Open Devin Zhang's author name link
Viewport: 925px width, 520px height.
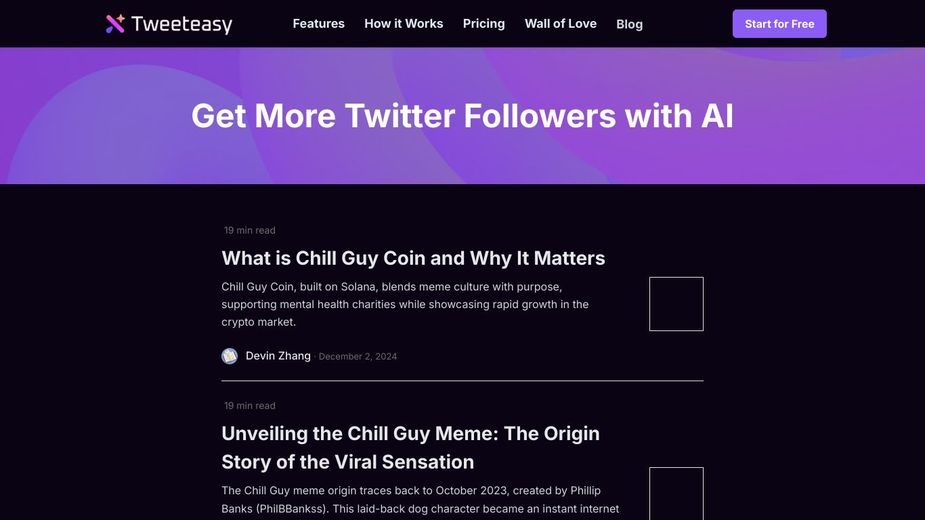pos(278,356)
